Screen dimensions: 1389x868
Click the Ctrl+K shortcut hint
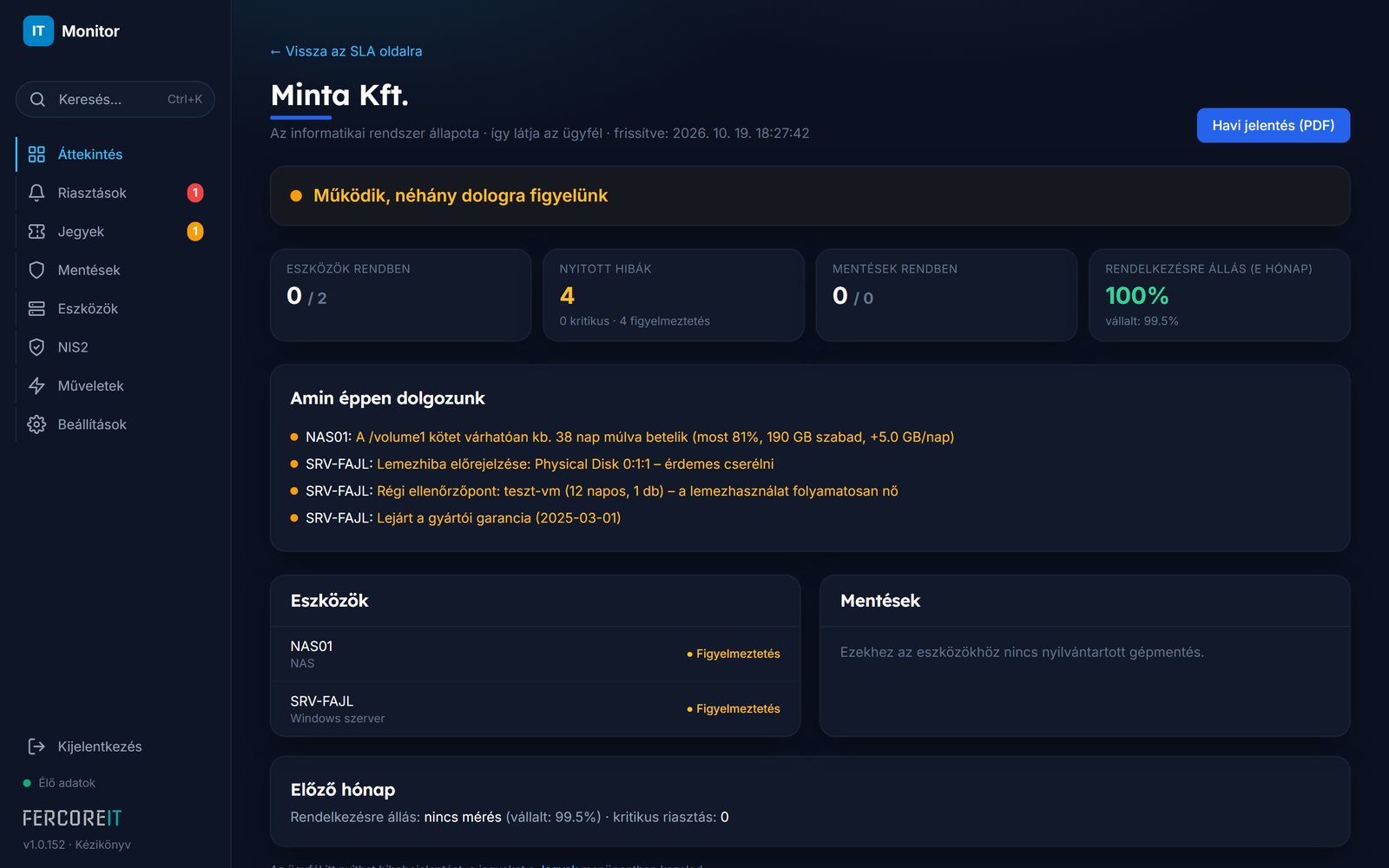click(185, 100)
